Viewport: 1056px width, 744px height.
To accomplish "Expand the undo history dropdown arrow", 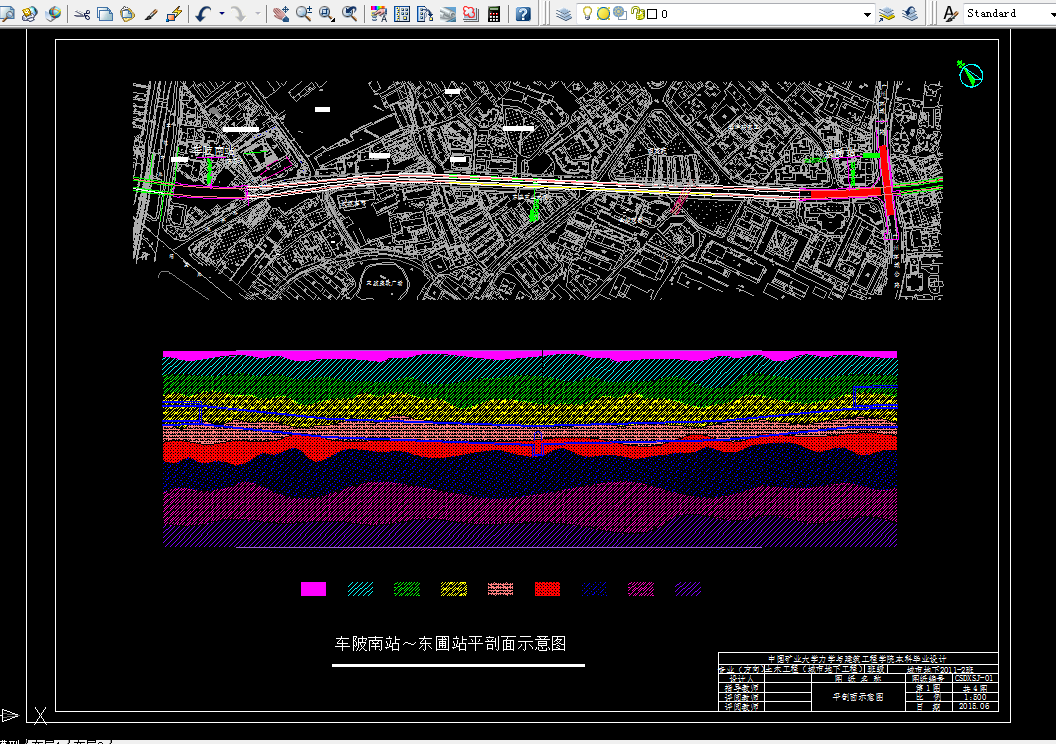I will tap(222, 13).
